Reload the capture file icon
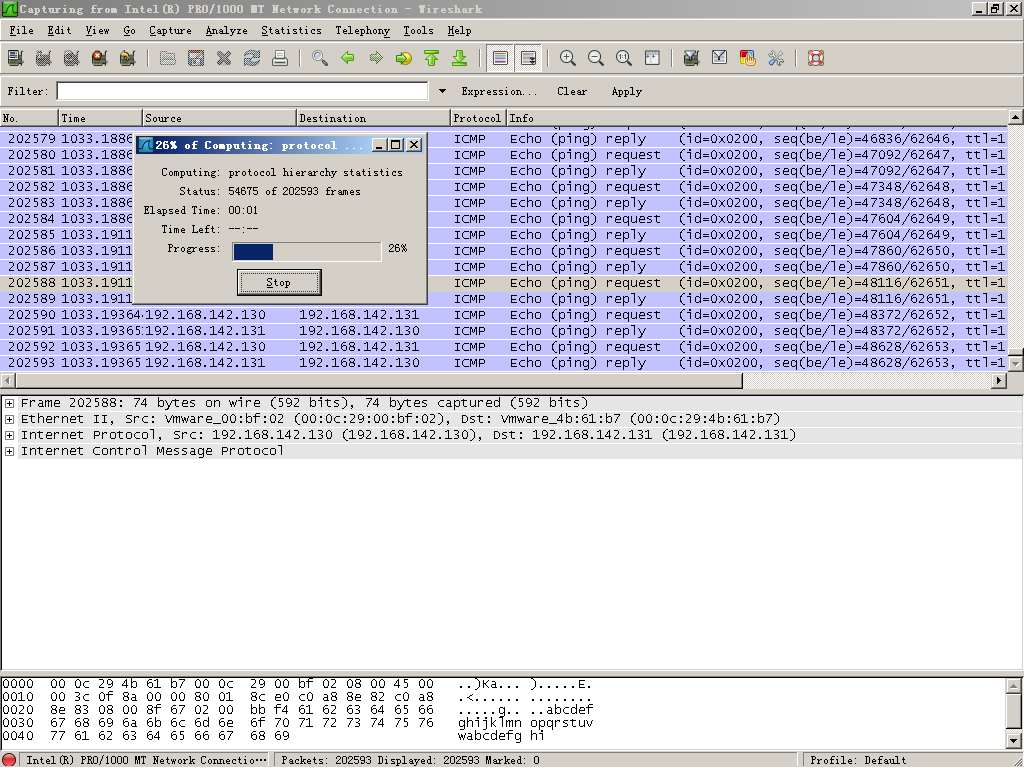 click(252, 58)
